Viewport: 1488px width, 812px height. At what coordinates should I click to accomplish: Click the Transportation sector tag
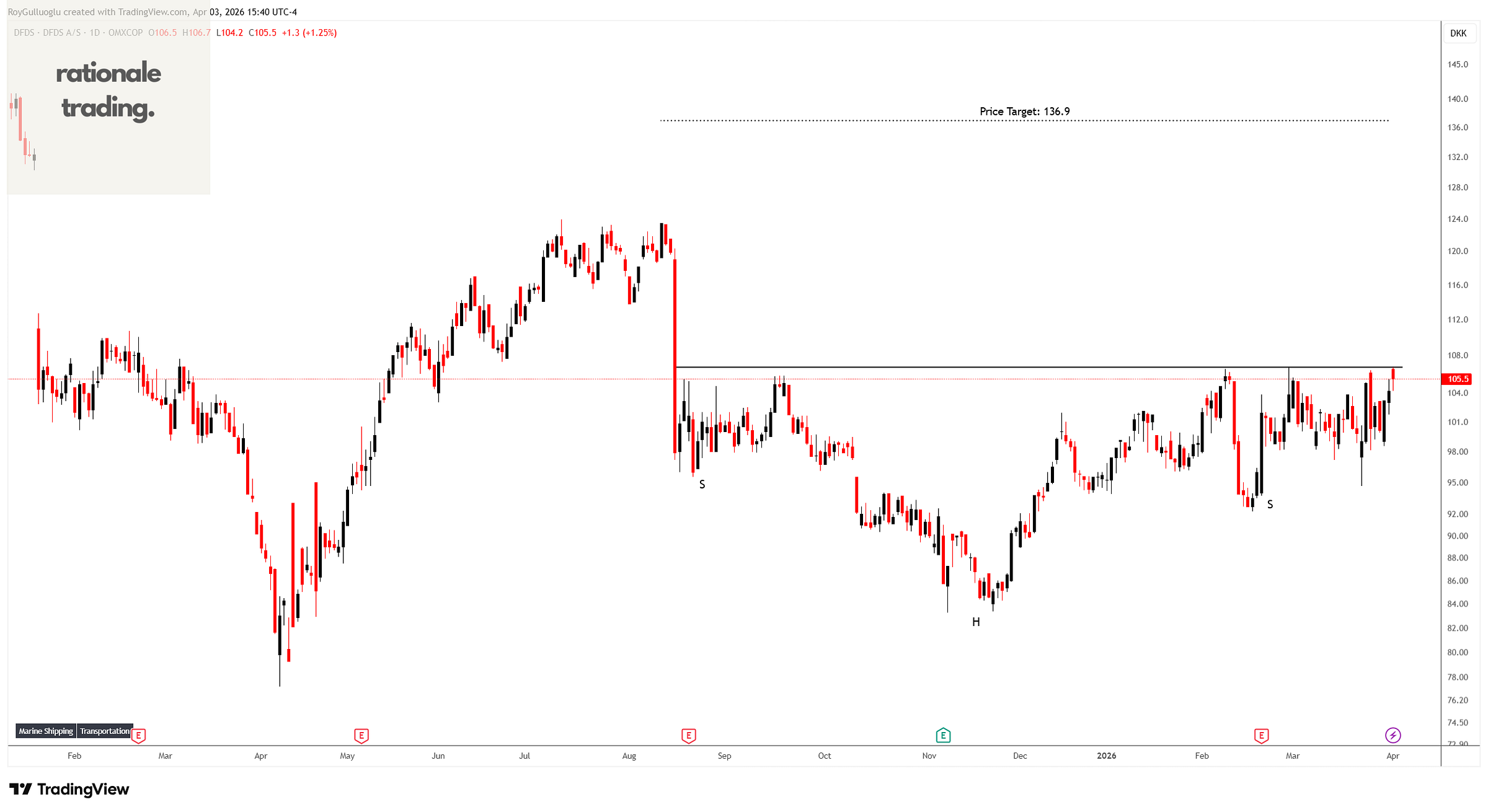[x=105, y=731]
